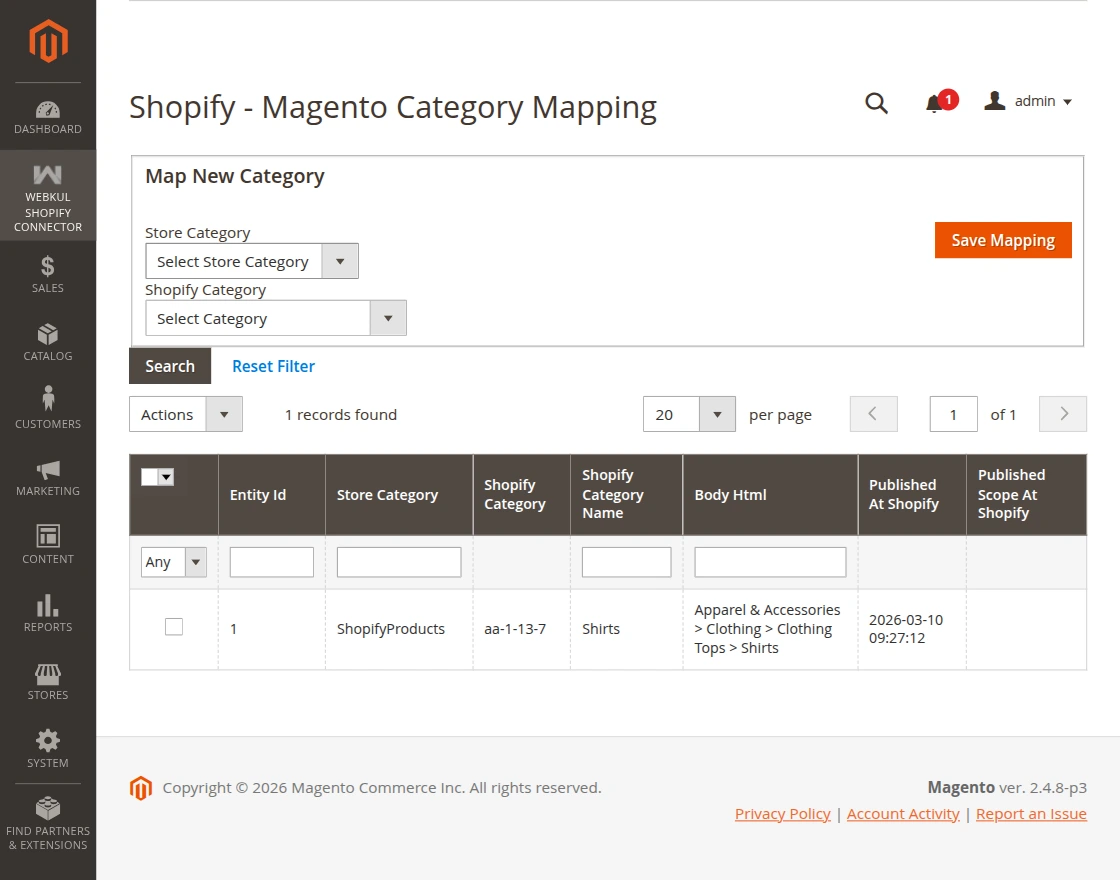The height and width of the screenshot is (880, 1120).
Task: Open the admin account menu
Action: coord(1028,101)
